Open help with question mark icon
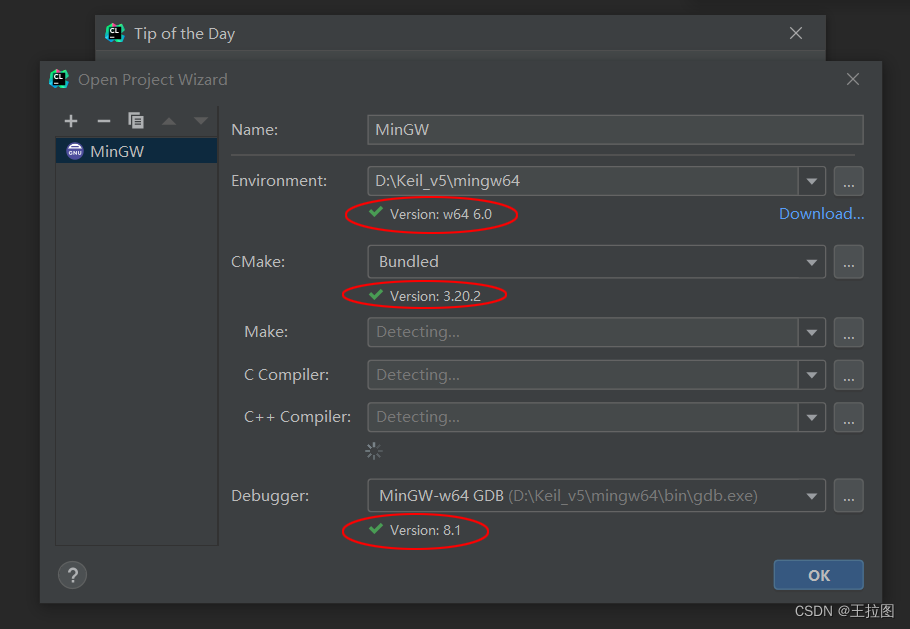This screenshot has width=910, height=629. (73, 575)
